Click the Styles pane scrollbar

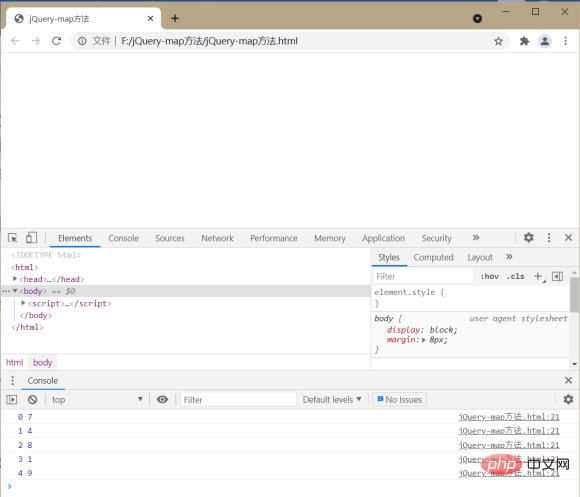tap(574, 294)
